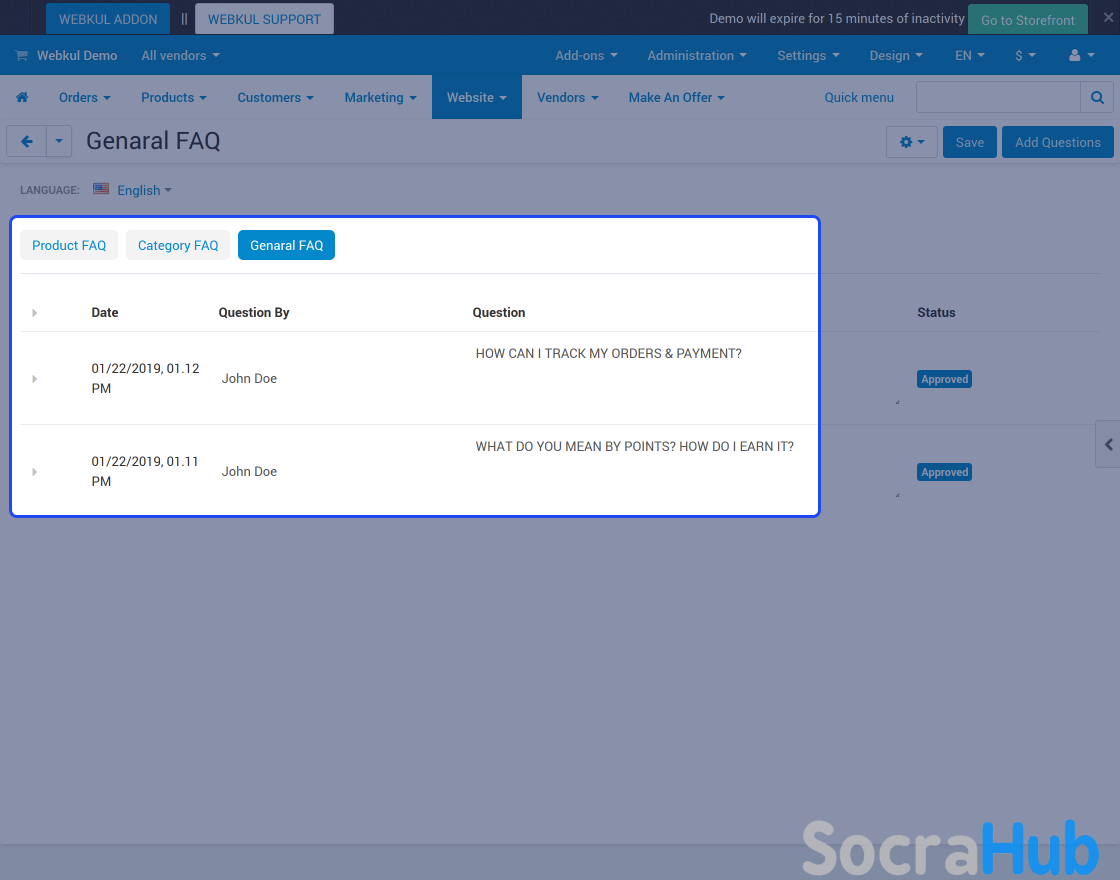Click the home icon in navigation bar

point(22,97)
